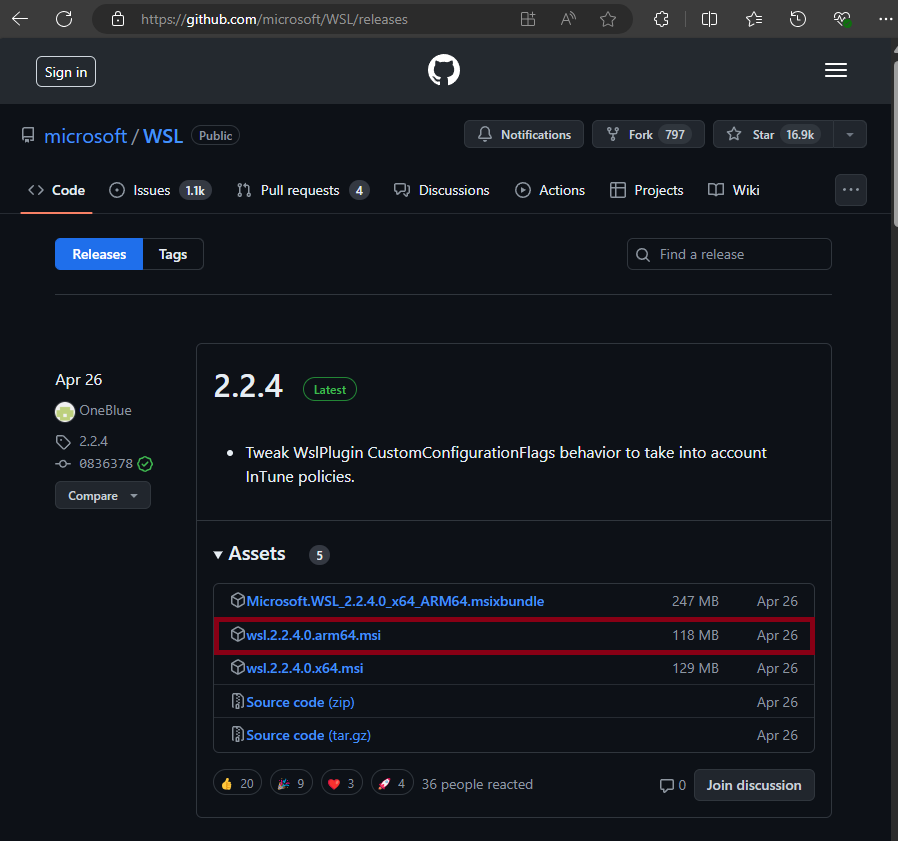Open the hamburger navigation menu
This screenshot has width=898, height=841.
836,70
